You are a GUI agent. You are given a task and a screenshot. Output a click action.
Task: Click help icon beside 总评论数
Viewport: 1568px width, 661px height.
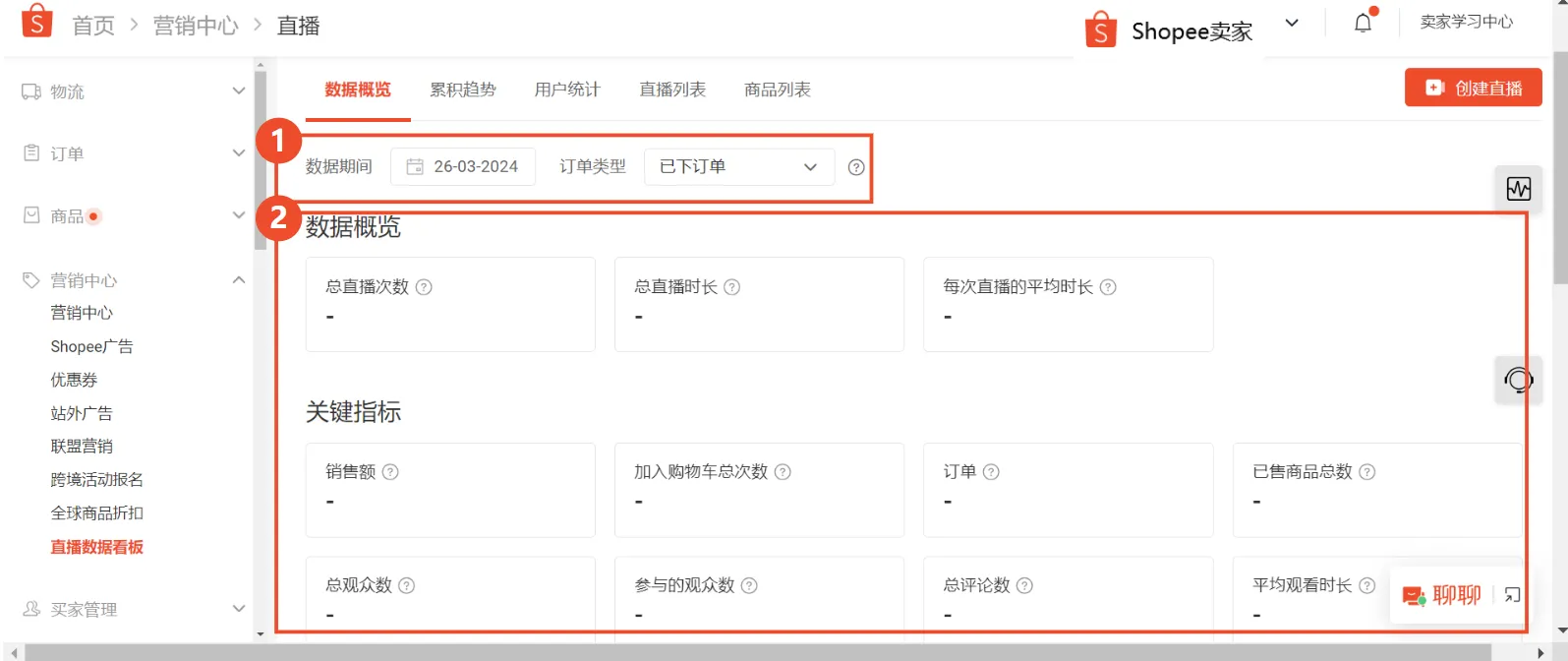click(x=1024, y=585)
